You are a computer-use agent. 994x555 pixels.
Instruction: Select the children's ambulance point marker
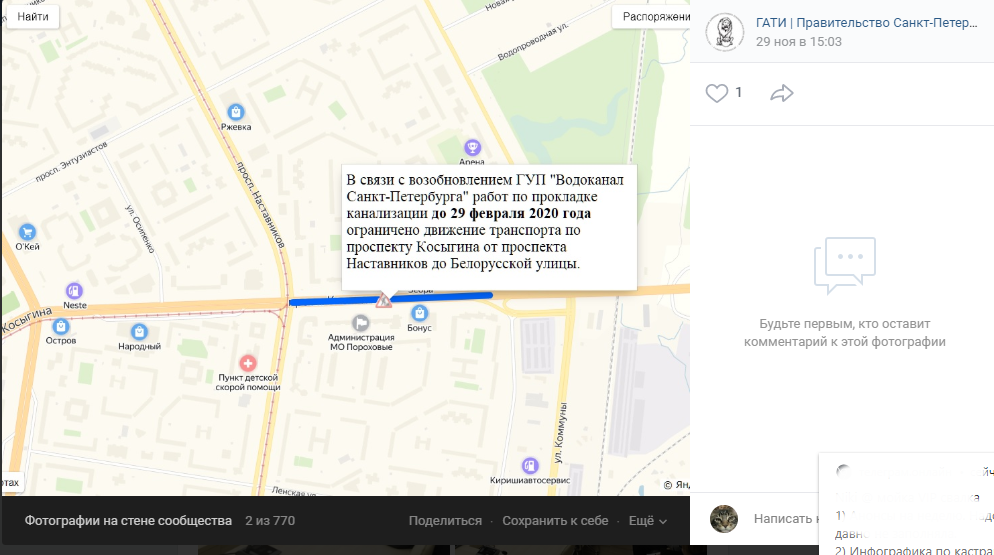click(248, 363)
